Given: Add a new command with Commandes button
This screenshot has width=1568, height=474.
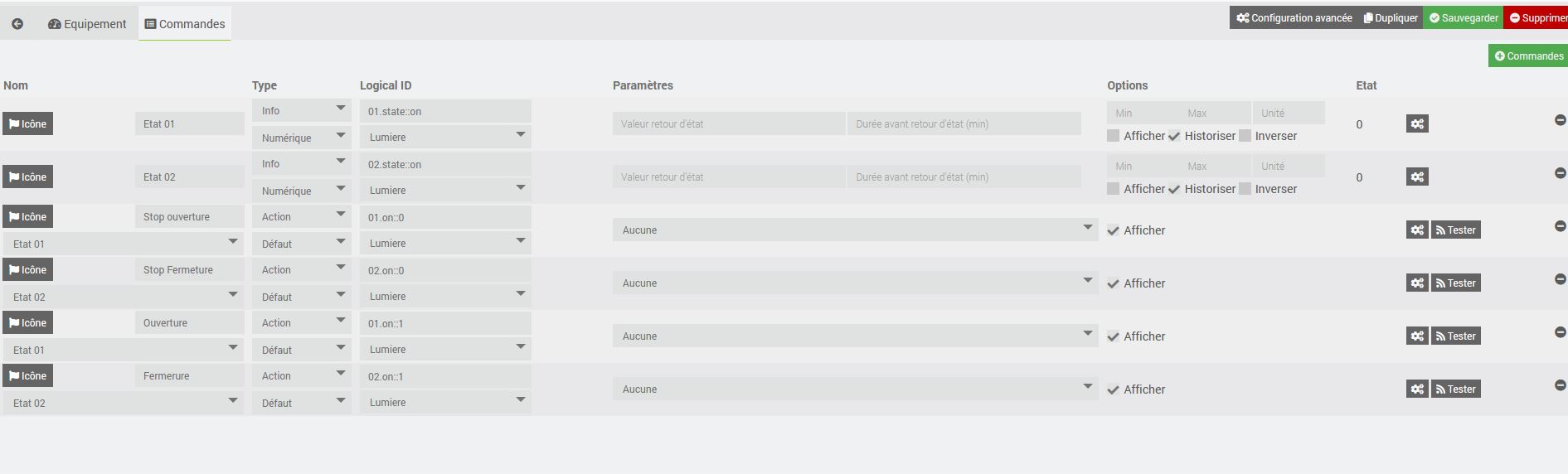Looking at the screenshot, I should point(1528,56).
